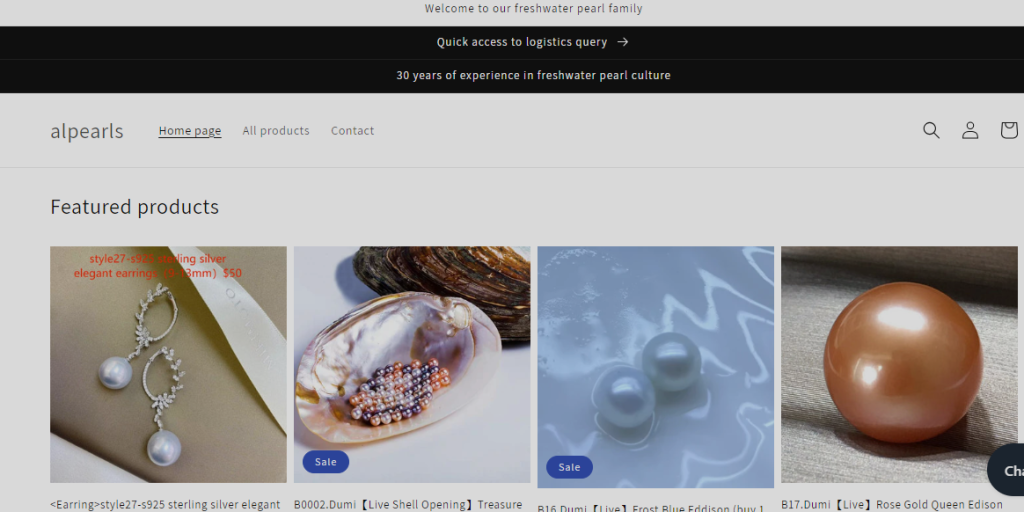Open the Contact menu item

click(x=352, y=131)
